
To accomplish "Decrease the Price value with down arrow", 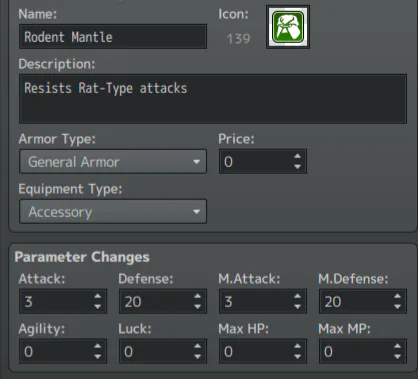I will [x=297, y=167].
